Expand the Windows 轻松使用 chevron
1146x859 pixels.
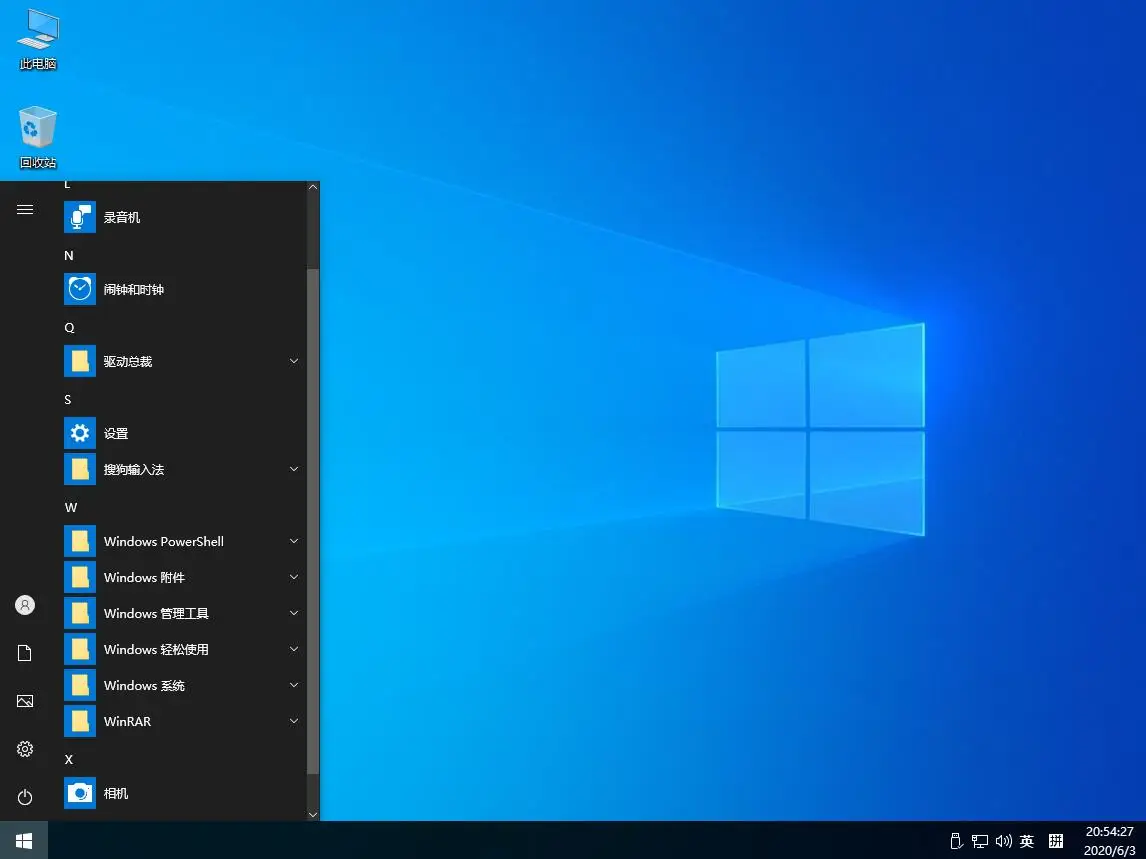[x=294, y=649]
